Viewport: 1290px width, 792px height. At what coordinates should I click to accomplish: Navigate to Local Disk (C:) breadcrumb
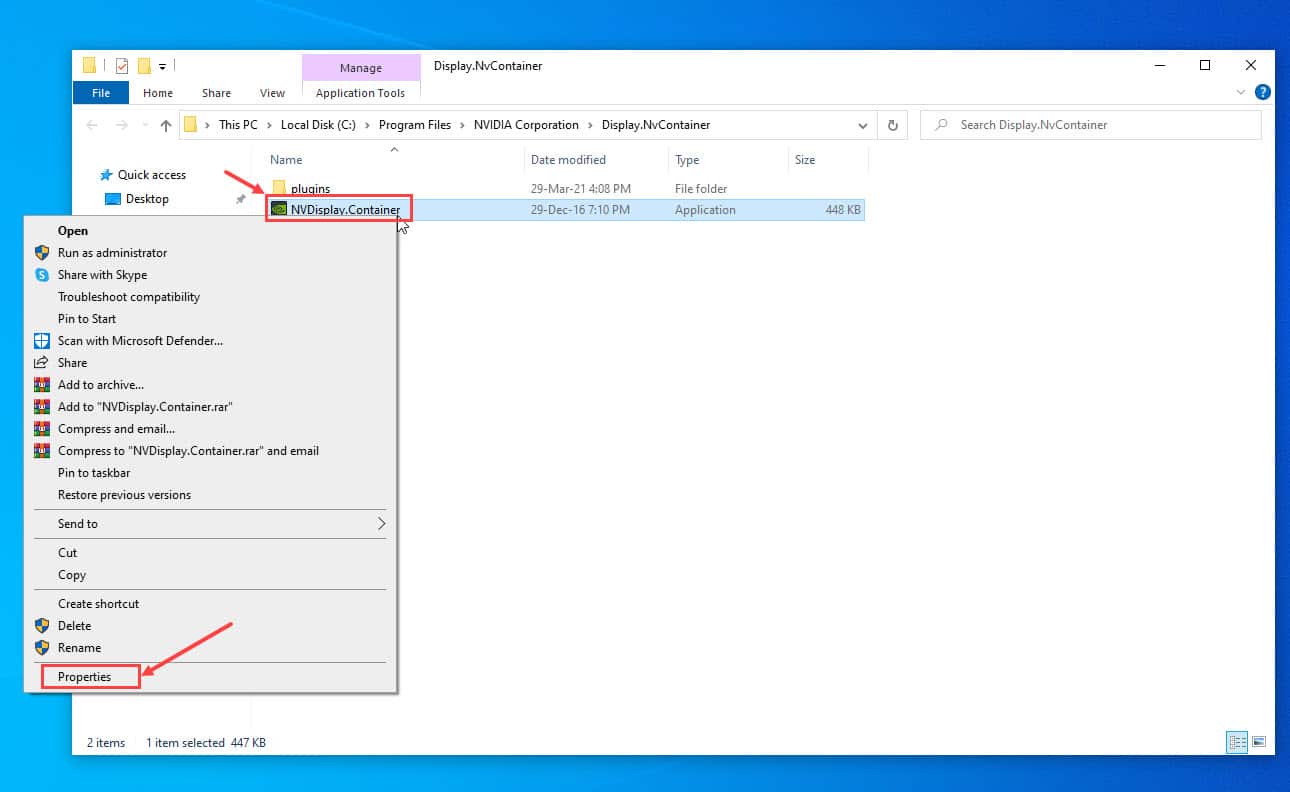(318, 125)
